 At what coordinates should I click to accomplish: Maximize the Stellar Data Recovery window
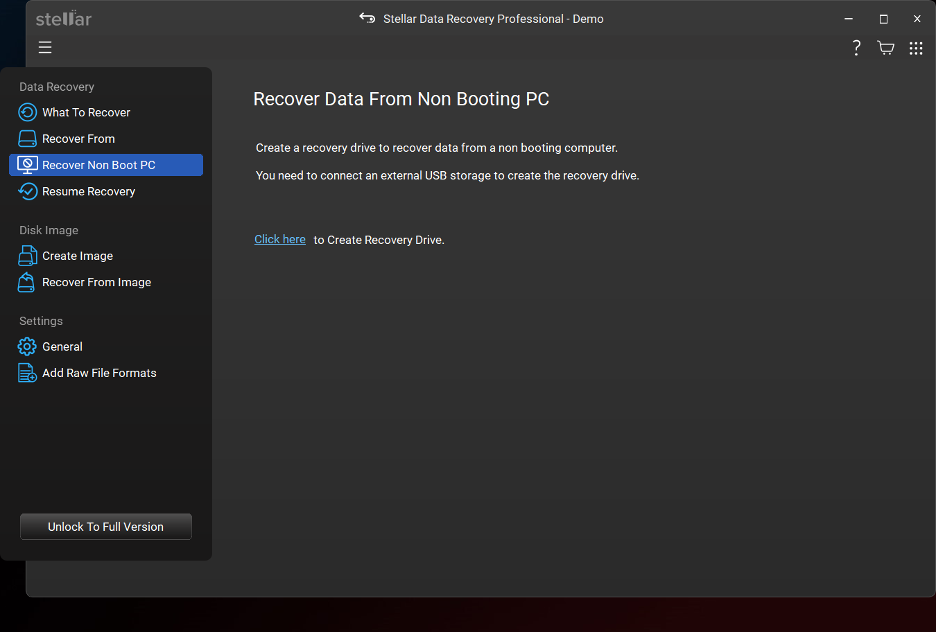pyautogui.click(x=883, y=19)
